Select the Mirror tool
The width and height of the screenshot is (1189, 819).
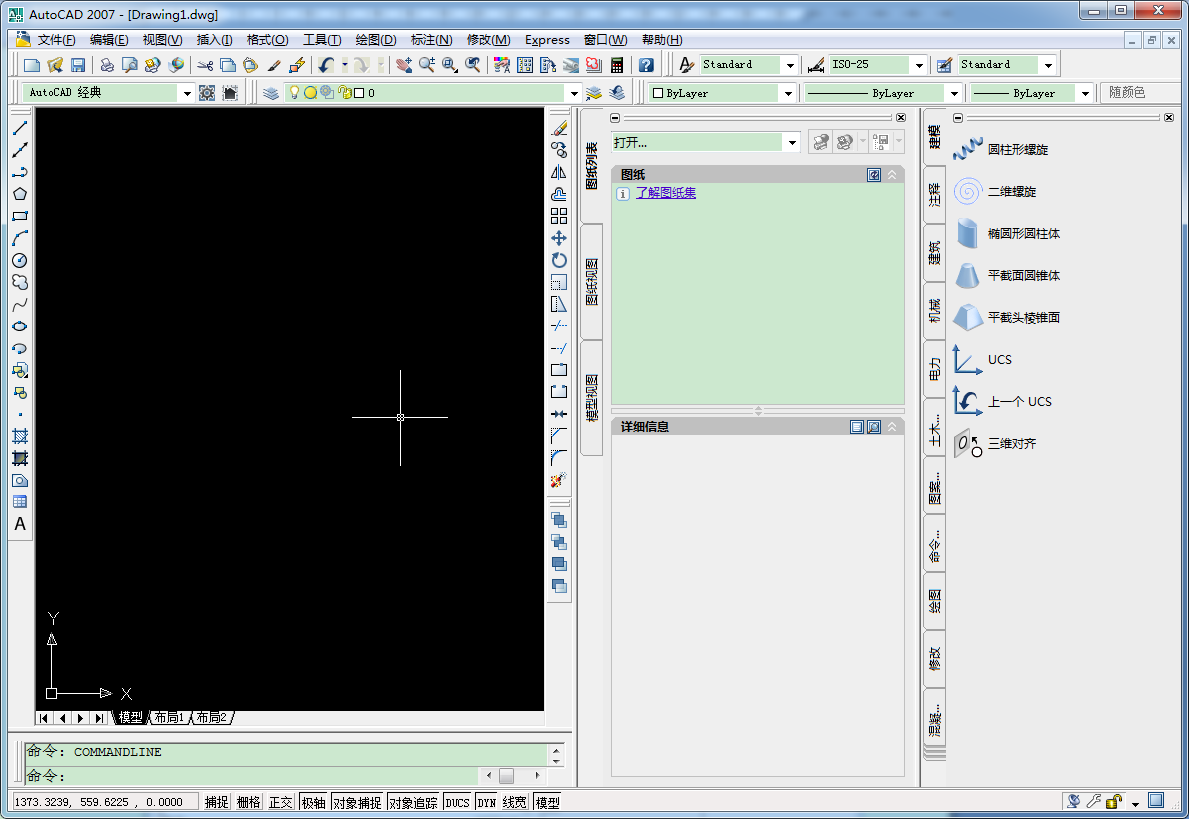tap(559, 172)
